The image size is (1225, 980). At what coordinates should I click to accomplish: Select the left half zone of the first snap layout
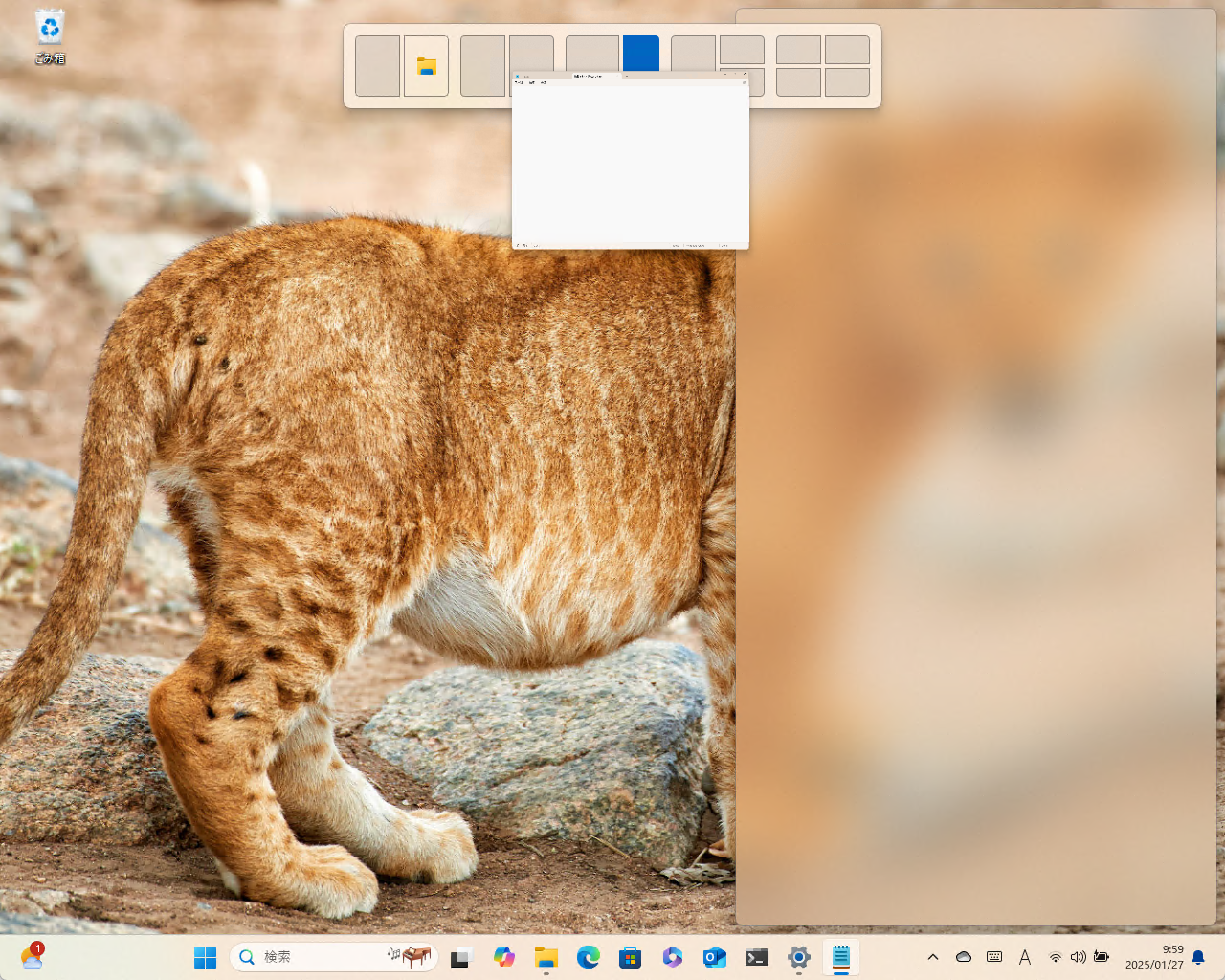[x=377, y=66]
